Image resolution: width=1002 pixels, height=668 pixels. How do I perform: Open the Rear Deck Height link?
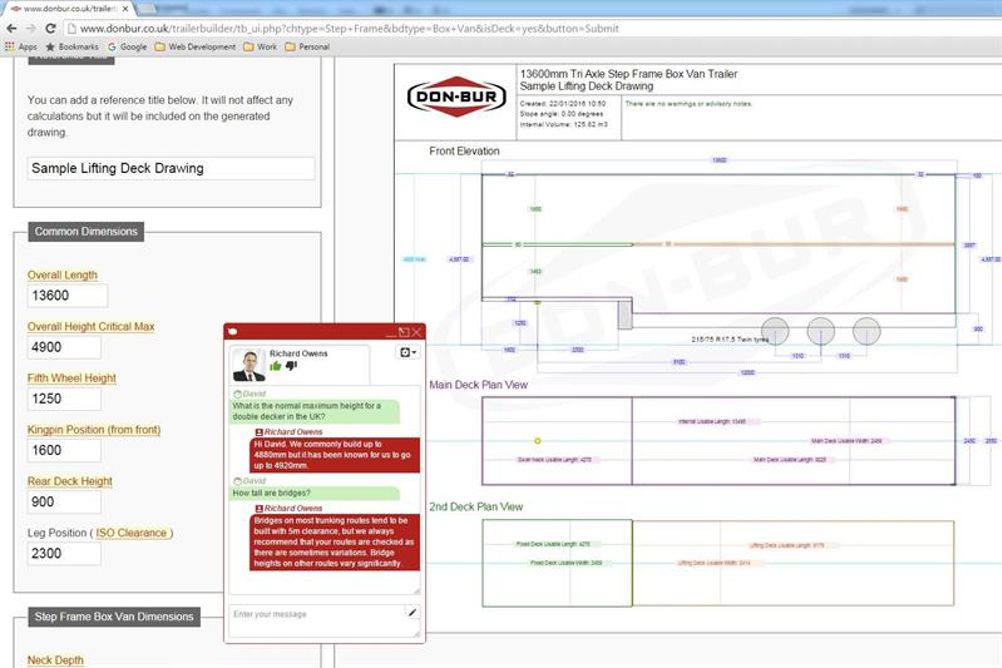pos(70,481)
